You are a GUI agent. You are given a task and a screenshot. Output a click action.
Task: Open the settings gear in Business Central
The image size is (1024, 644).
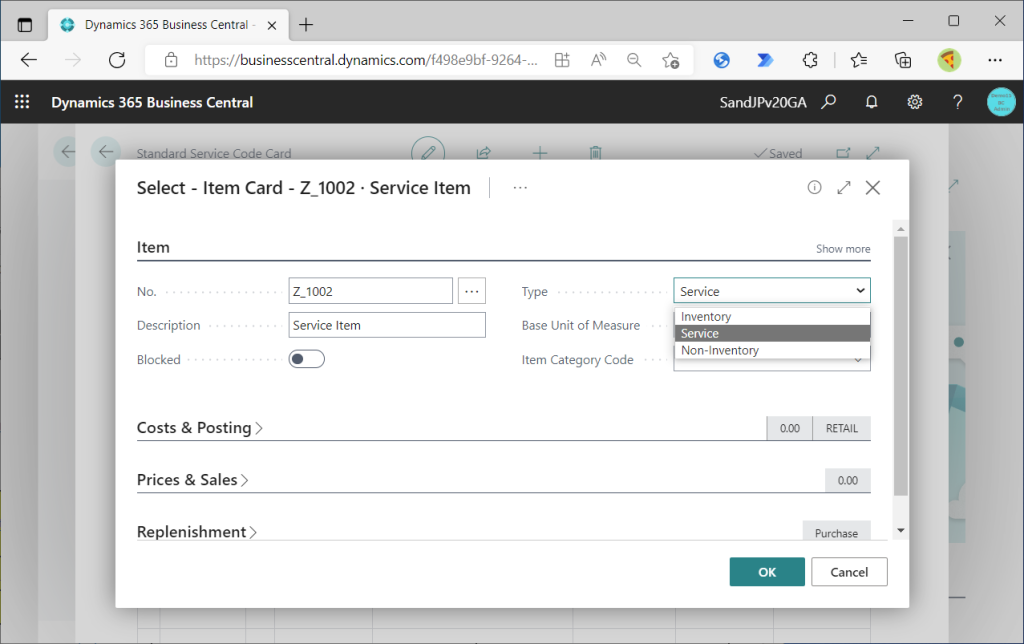click(x=914, y=102)
